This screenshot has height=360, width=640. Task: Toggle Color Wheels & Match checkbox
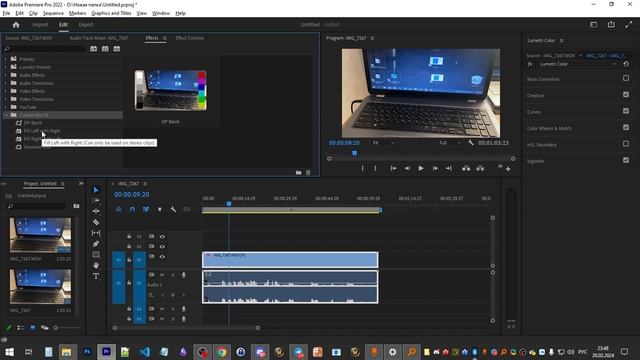(x=626, y=127)
